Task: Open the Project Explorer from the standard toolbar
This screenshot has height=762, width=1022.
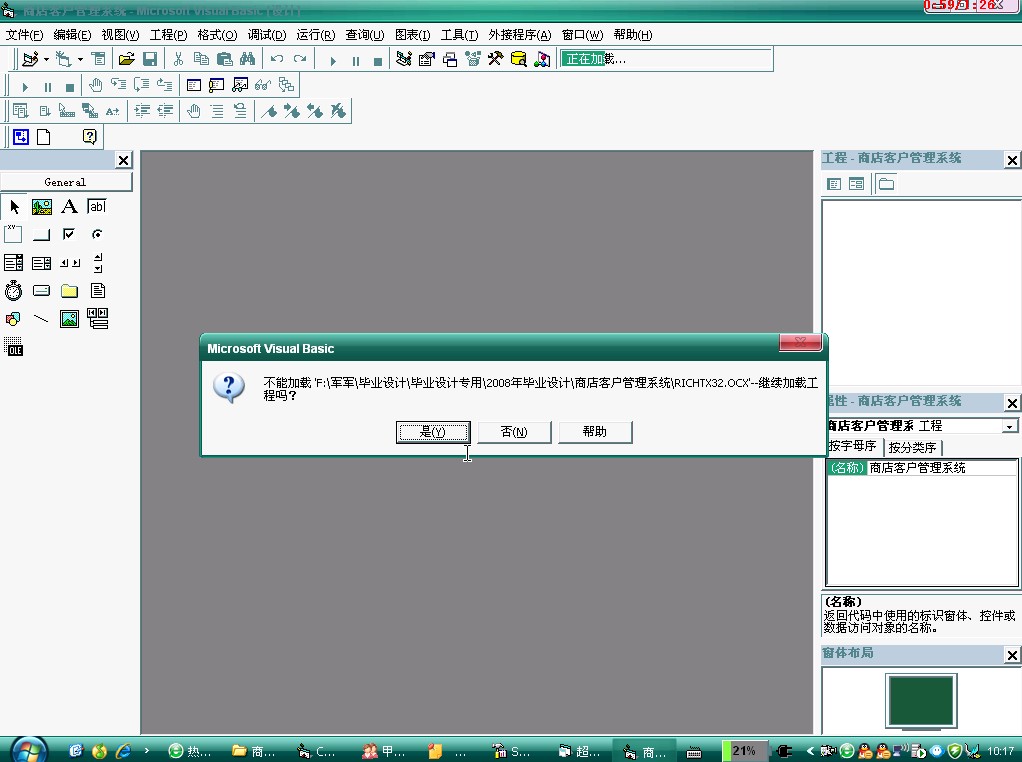Action: pyautogui.click(x=403, y=59)
